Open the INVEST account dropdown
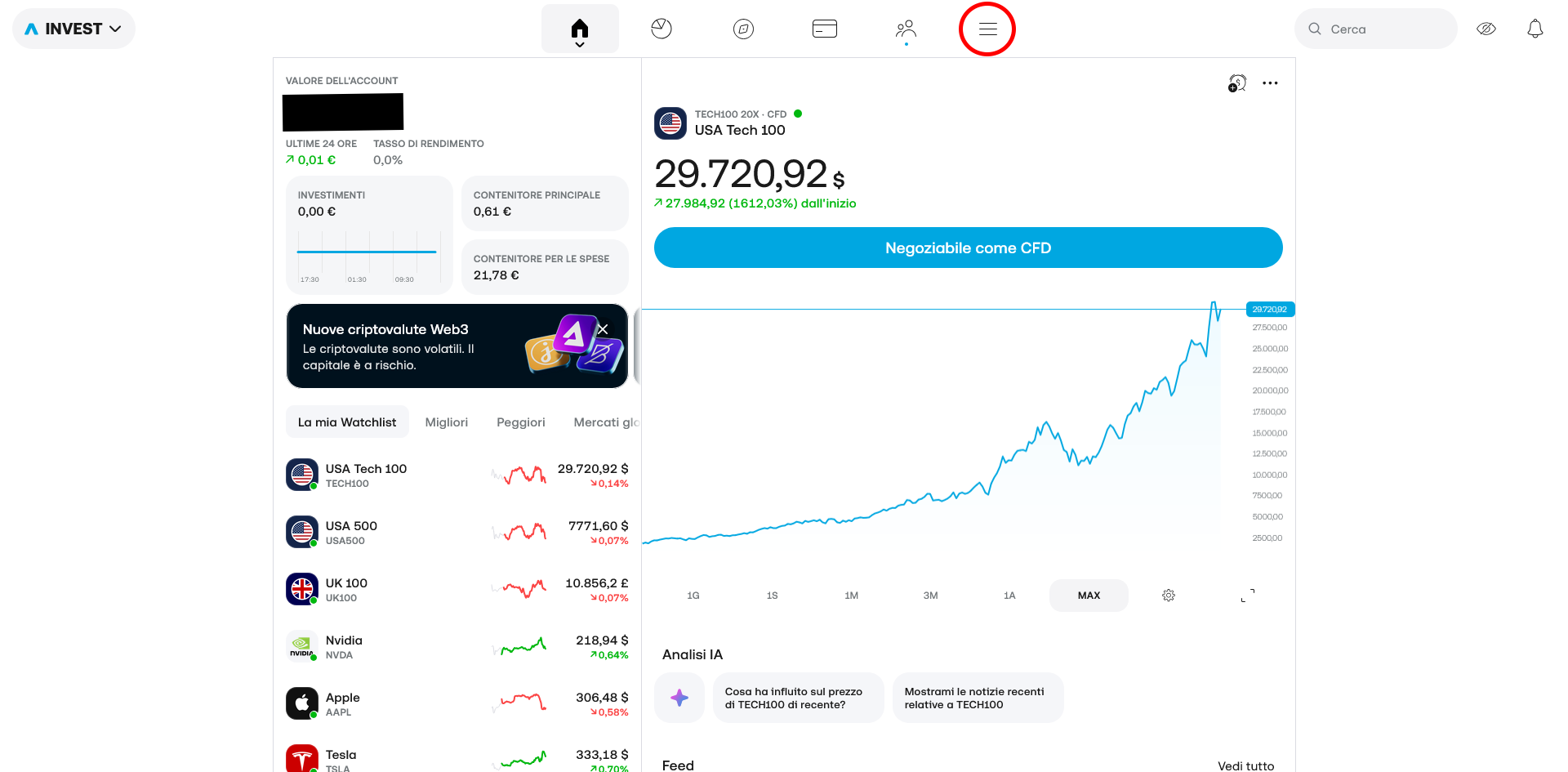Image resolution: width=1568 pixels, height=772 pixels. tap(73, 29)
